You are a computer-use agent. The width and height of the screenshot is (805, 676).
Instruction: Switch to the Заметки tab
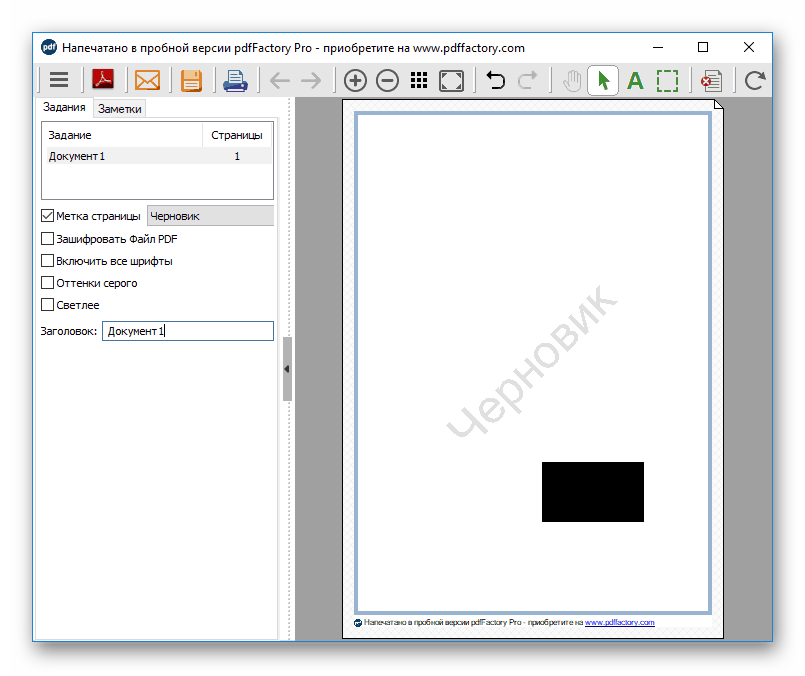pos(119,109)
